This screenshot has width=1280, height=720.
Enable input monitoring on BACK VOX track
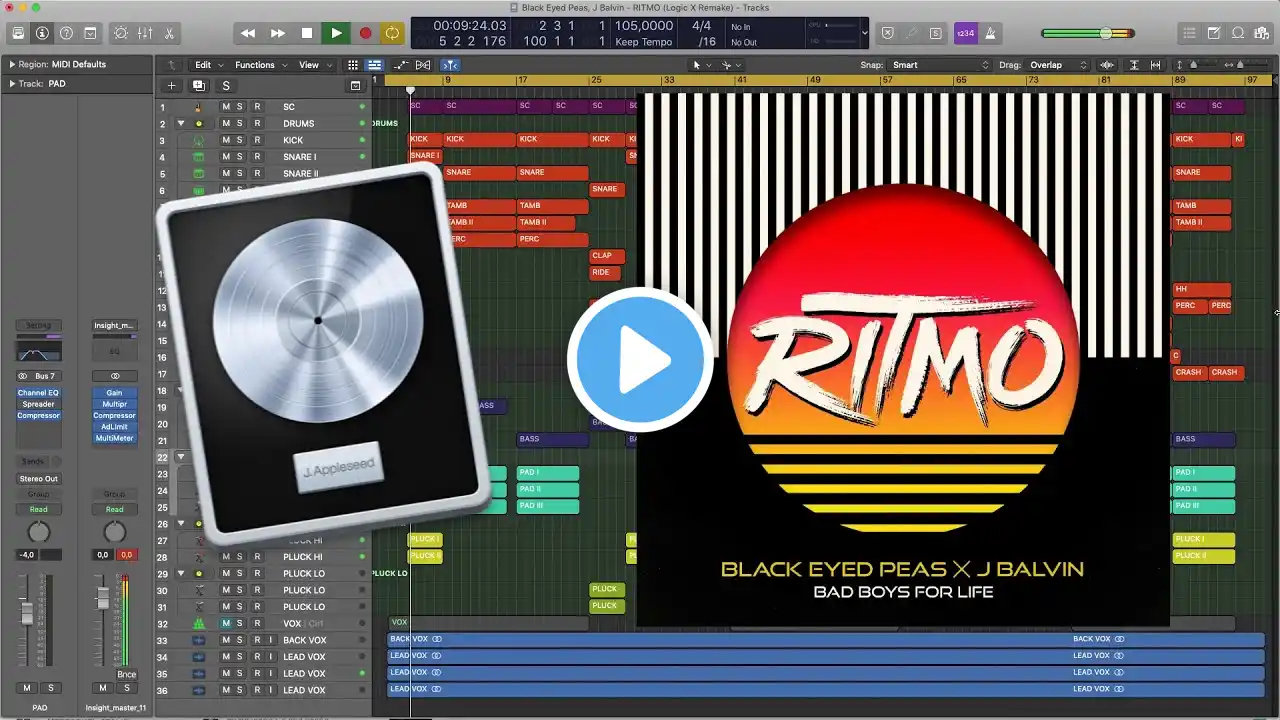pos(270,640)
